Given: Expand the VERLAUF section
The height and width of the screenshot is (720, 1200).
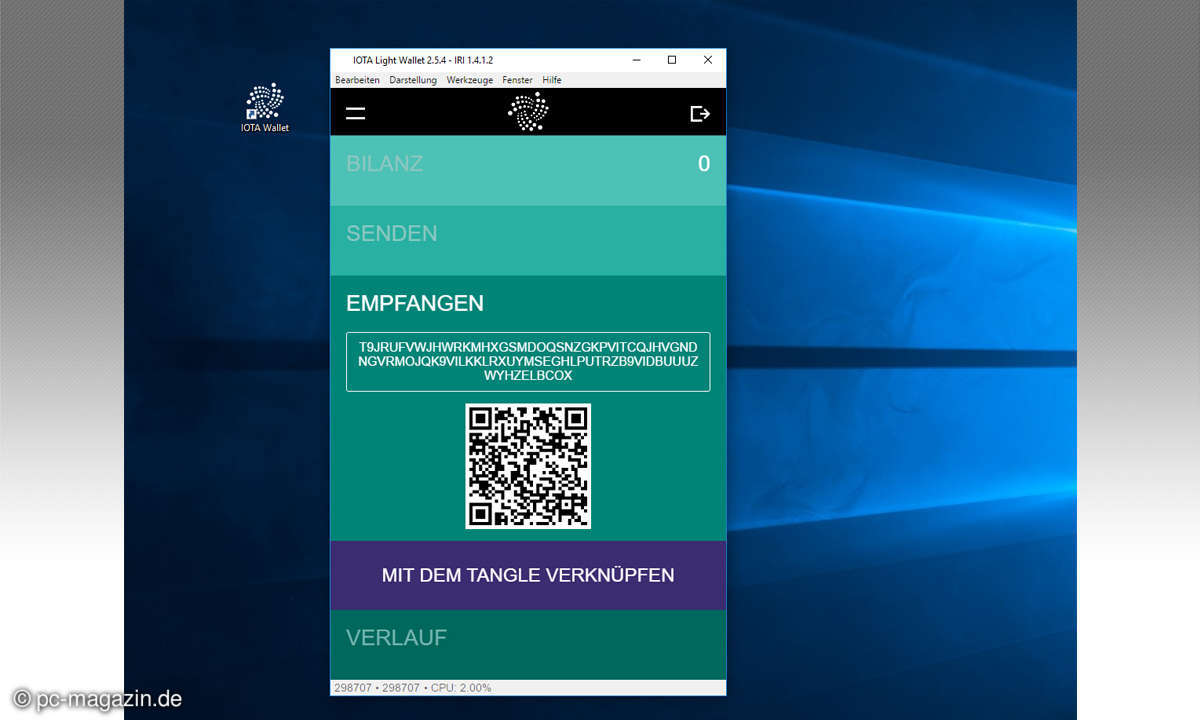Looking at the screenshot, I should 528,645.
